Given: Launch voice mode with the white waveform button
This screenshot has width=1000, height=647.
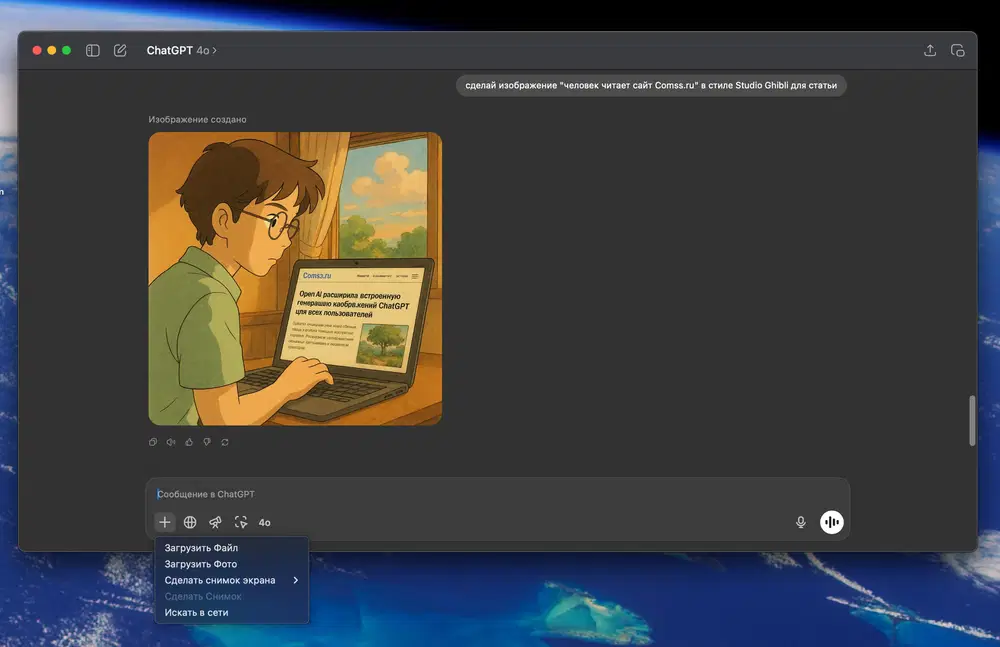Looking at the screenshot, I should (832, 522).
